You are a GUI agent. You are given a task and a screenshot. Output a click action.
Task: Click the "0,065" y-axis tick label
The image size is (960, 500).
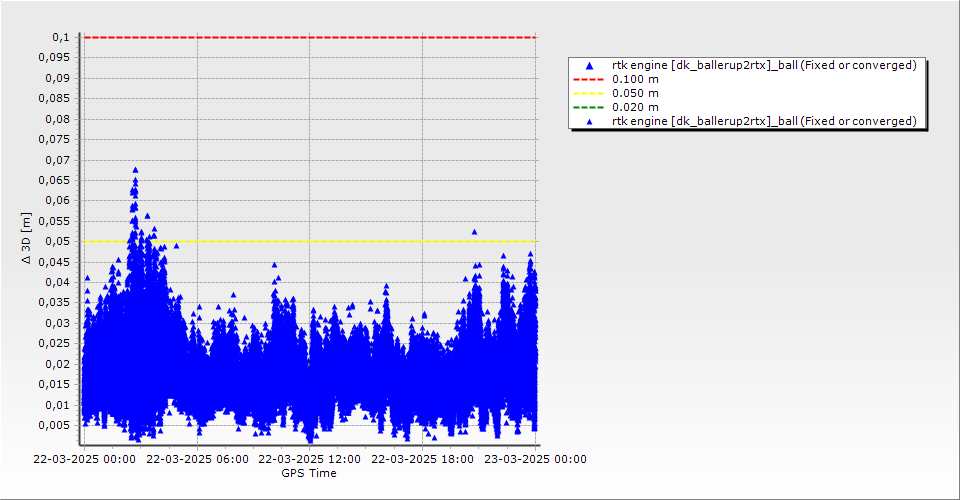click(54, 181)
